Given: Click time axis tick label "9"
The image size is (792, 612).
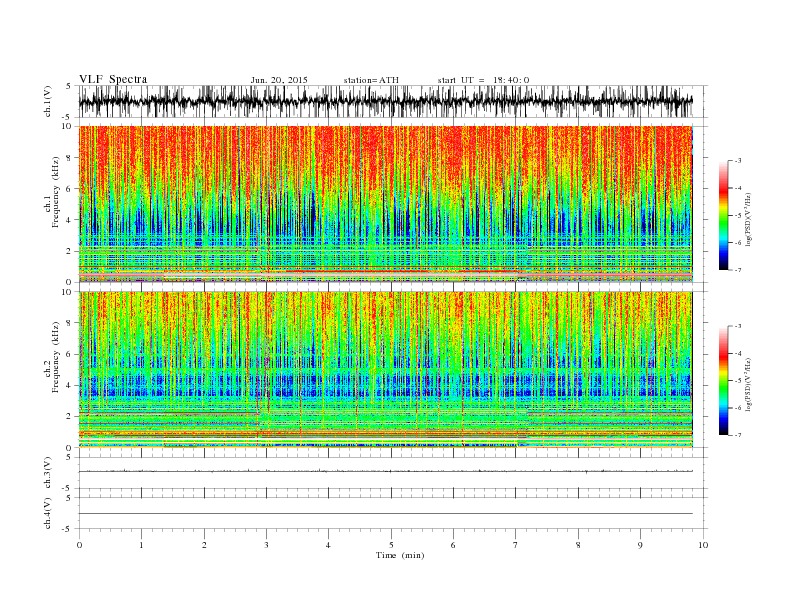Looking at the screenshot, I should pos(640,545).
